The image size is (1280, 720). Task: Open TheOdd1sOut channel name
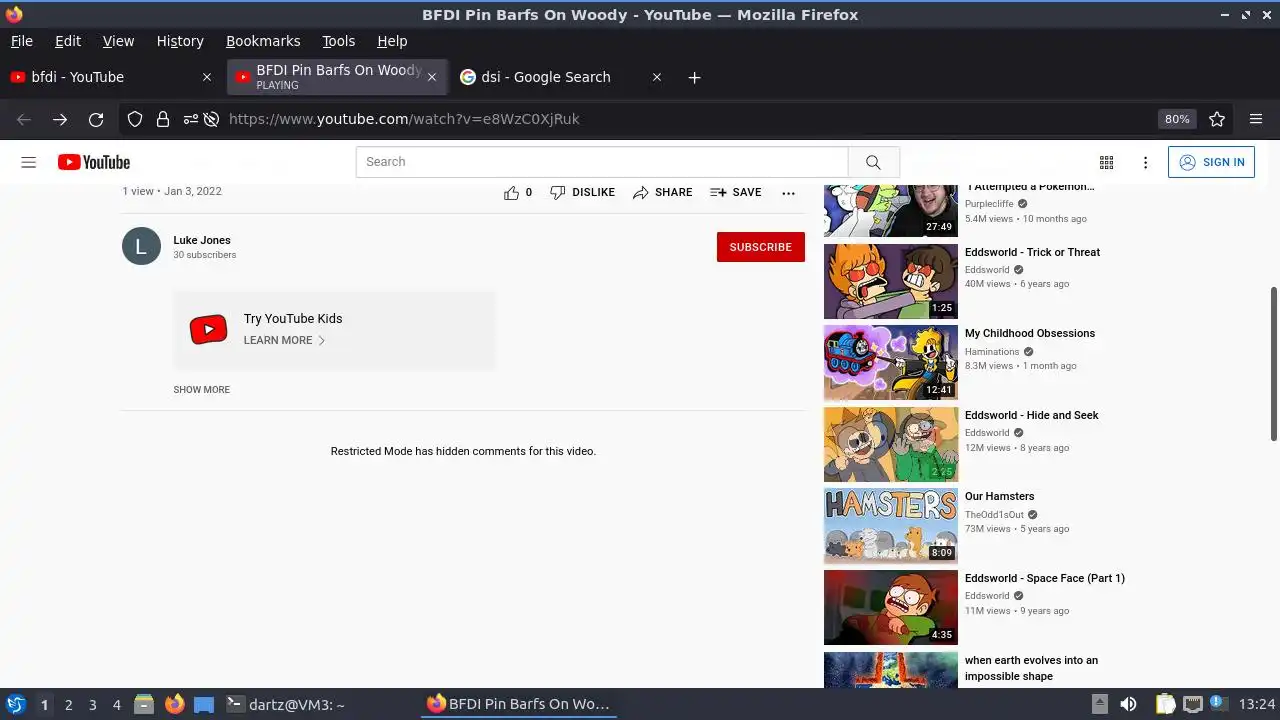click(994, 515)
